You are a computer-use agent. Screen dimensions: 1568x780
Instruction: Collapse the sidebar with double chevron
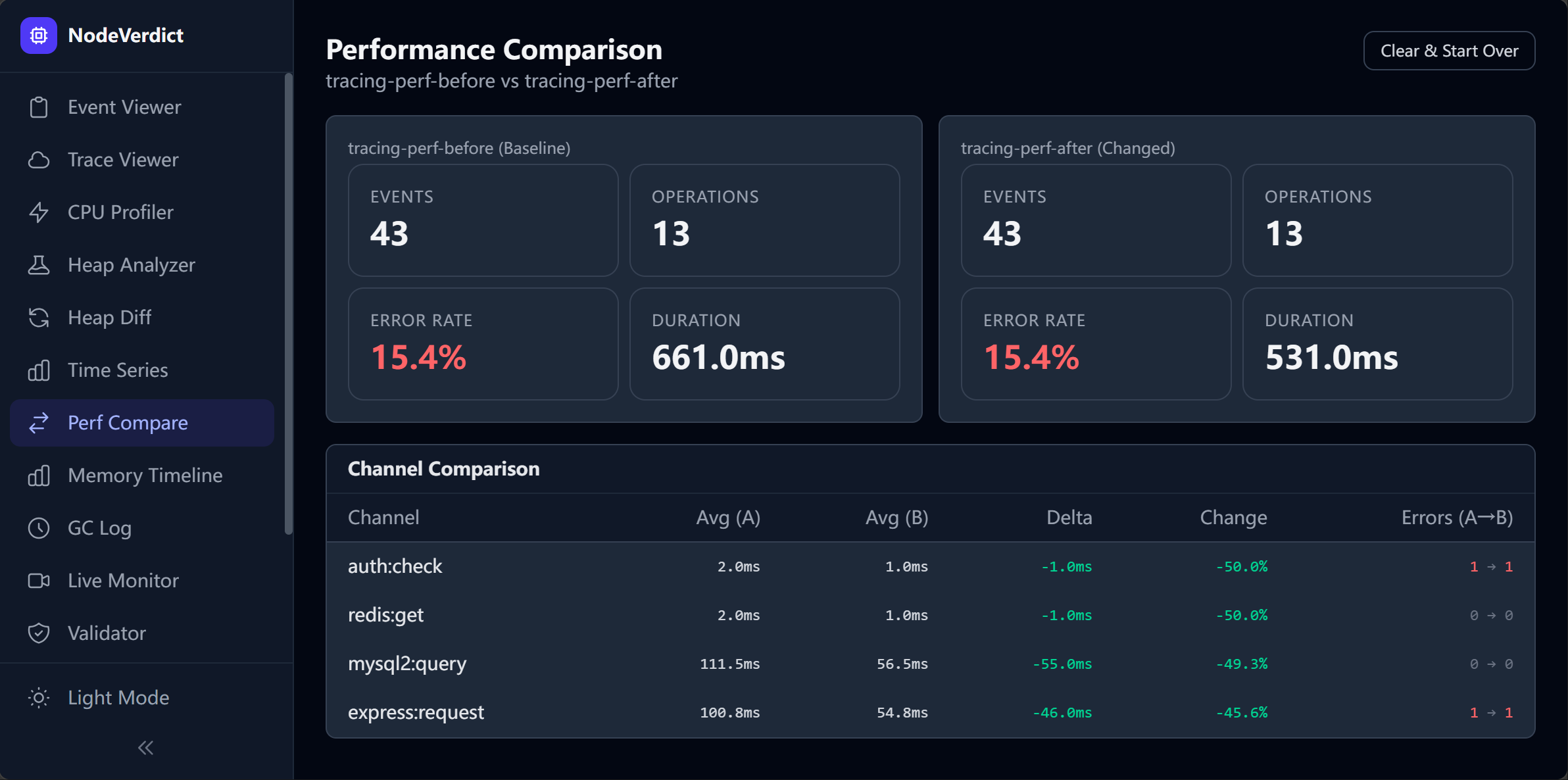point(145,748)
